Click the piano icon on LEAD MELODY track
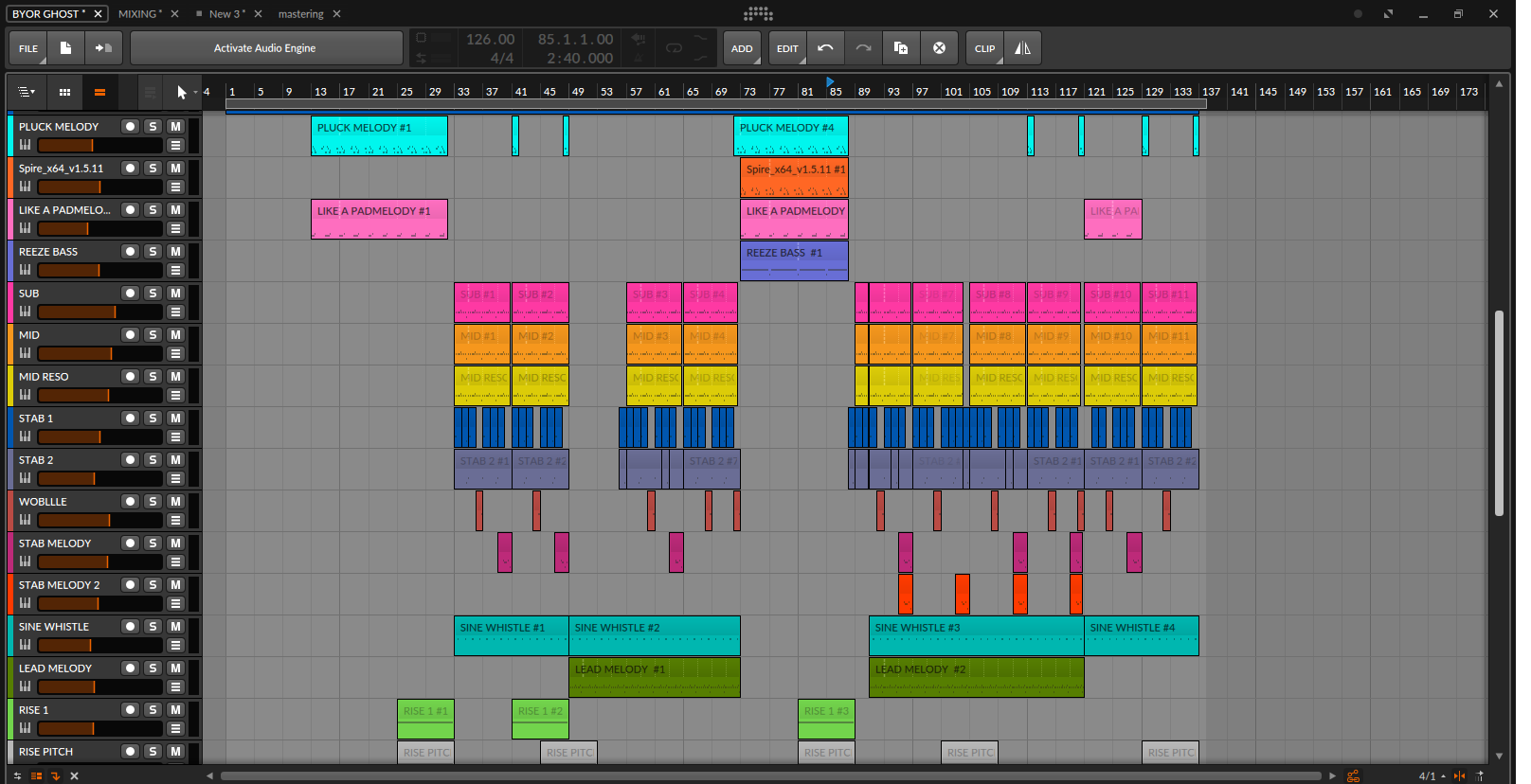This screenshot has width=1531, height=784. (x=26, y=686)
